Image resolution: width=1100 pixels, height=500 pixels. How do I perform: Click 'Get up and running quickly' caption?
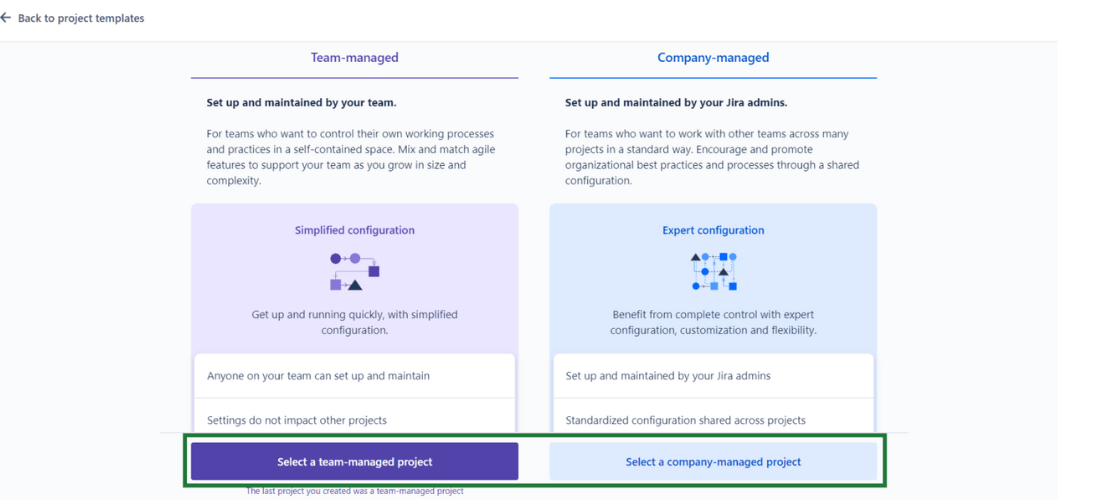pyautogui.click(x=354, y=322)
